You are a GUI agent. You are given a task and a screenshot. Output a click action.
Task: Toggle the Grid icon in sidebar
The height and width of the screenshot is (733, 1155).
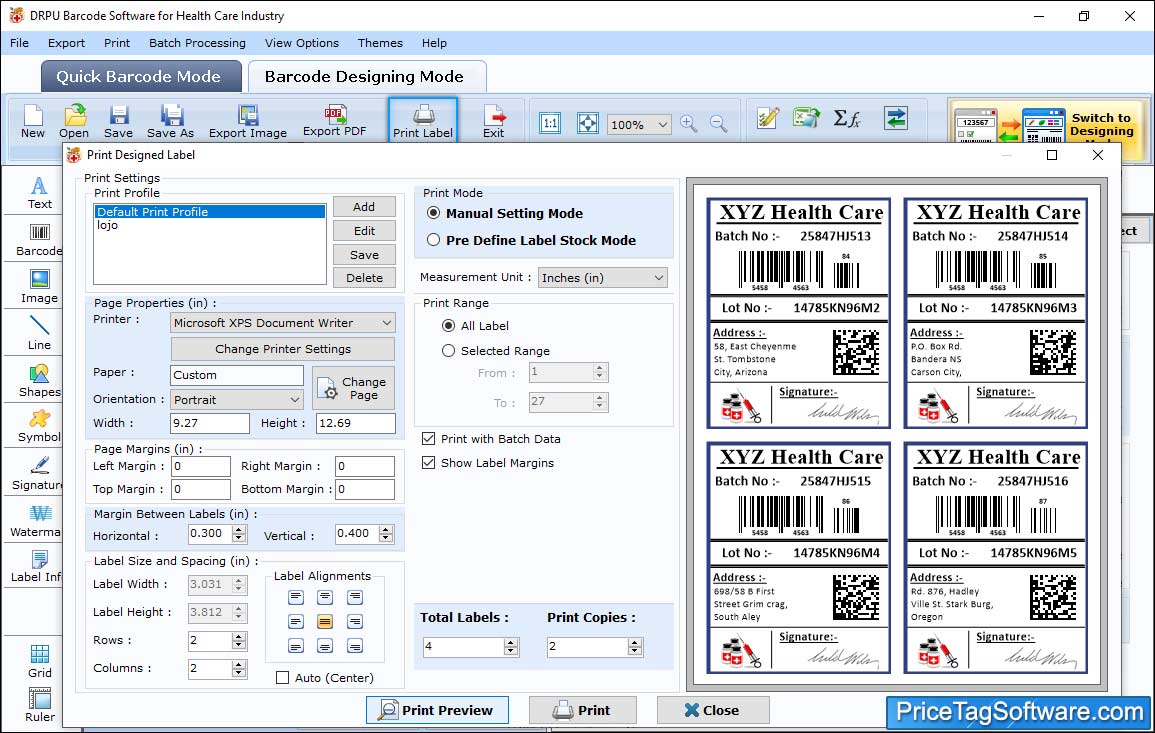tap(40, 661)
